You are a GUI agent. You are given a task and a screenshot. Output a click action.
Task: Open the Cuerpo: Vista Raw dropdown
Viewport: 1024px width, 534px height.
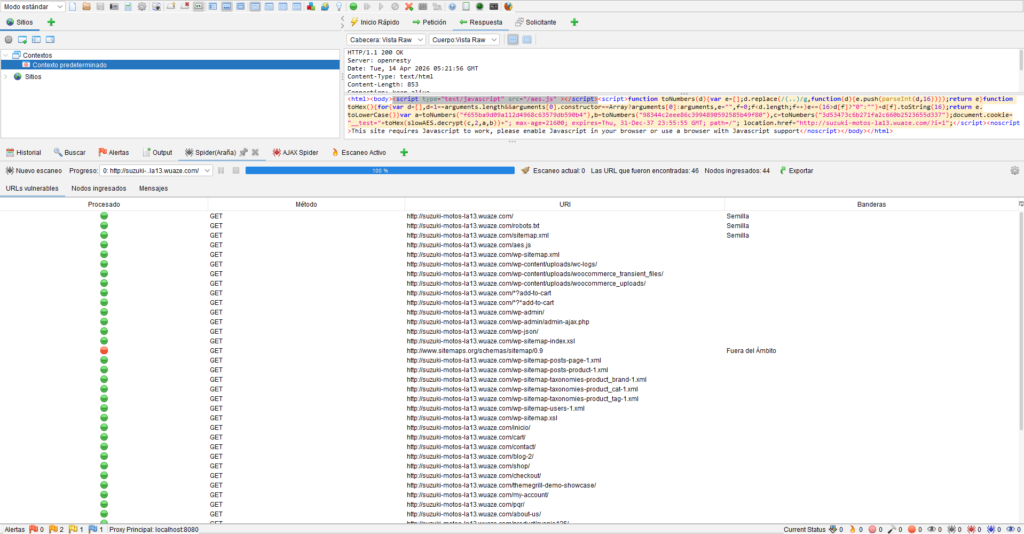464,40
